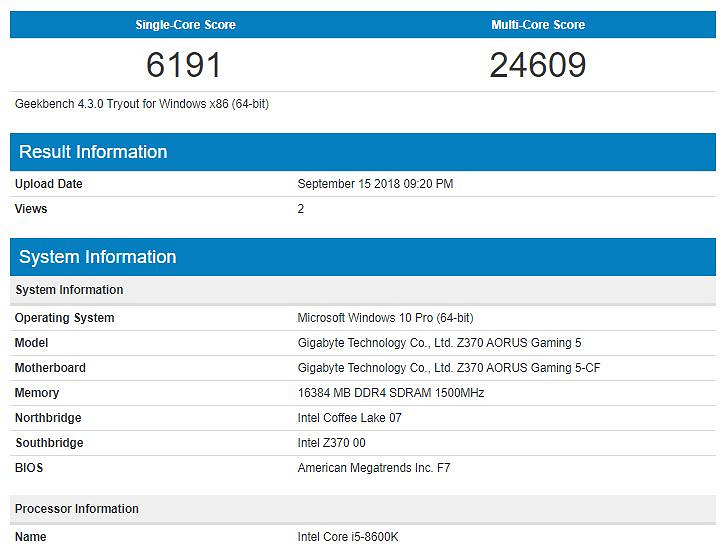Select American Megatrends Inc. F7 value
The height and width of the screenshot is (547, 723).
(x=374, y=468)
